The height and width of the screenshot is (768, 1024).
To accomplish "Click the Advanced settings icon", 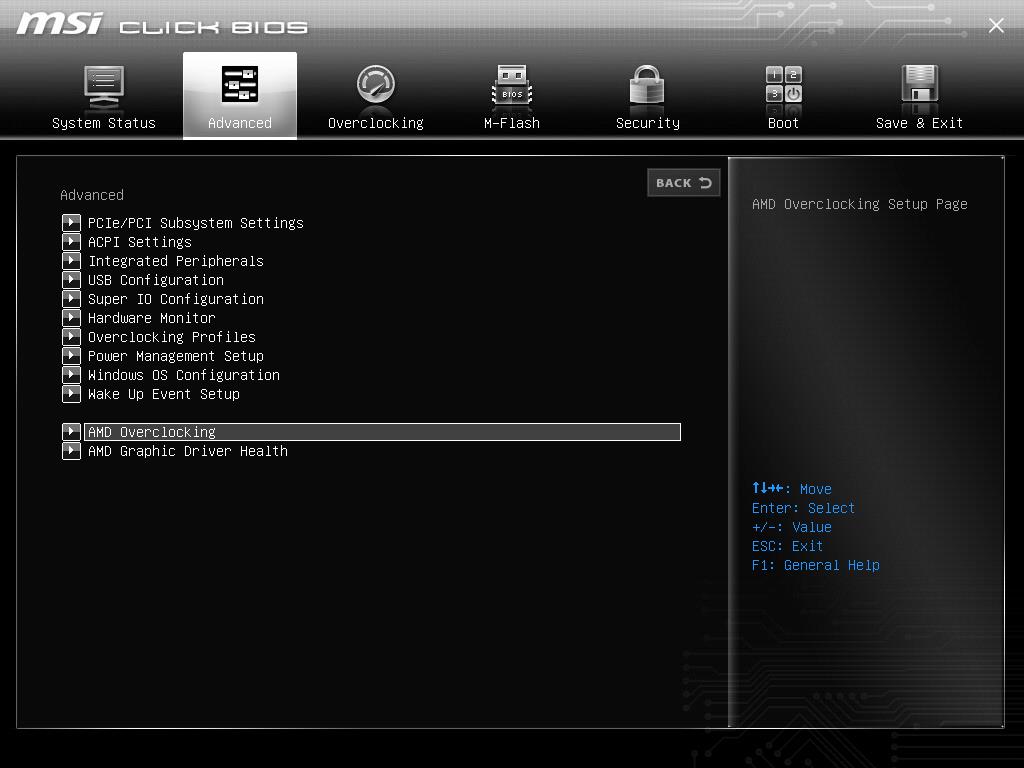I will [x=240, y=85].
